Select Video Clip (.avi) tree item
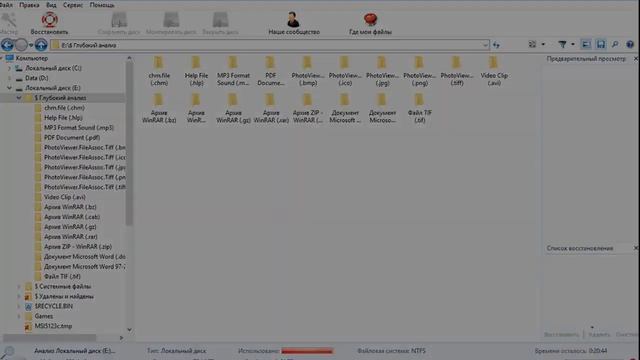 click(65, 197)
